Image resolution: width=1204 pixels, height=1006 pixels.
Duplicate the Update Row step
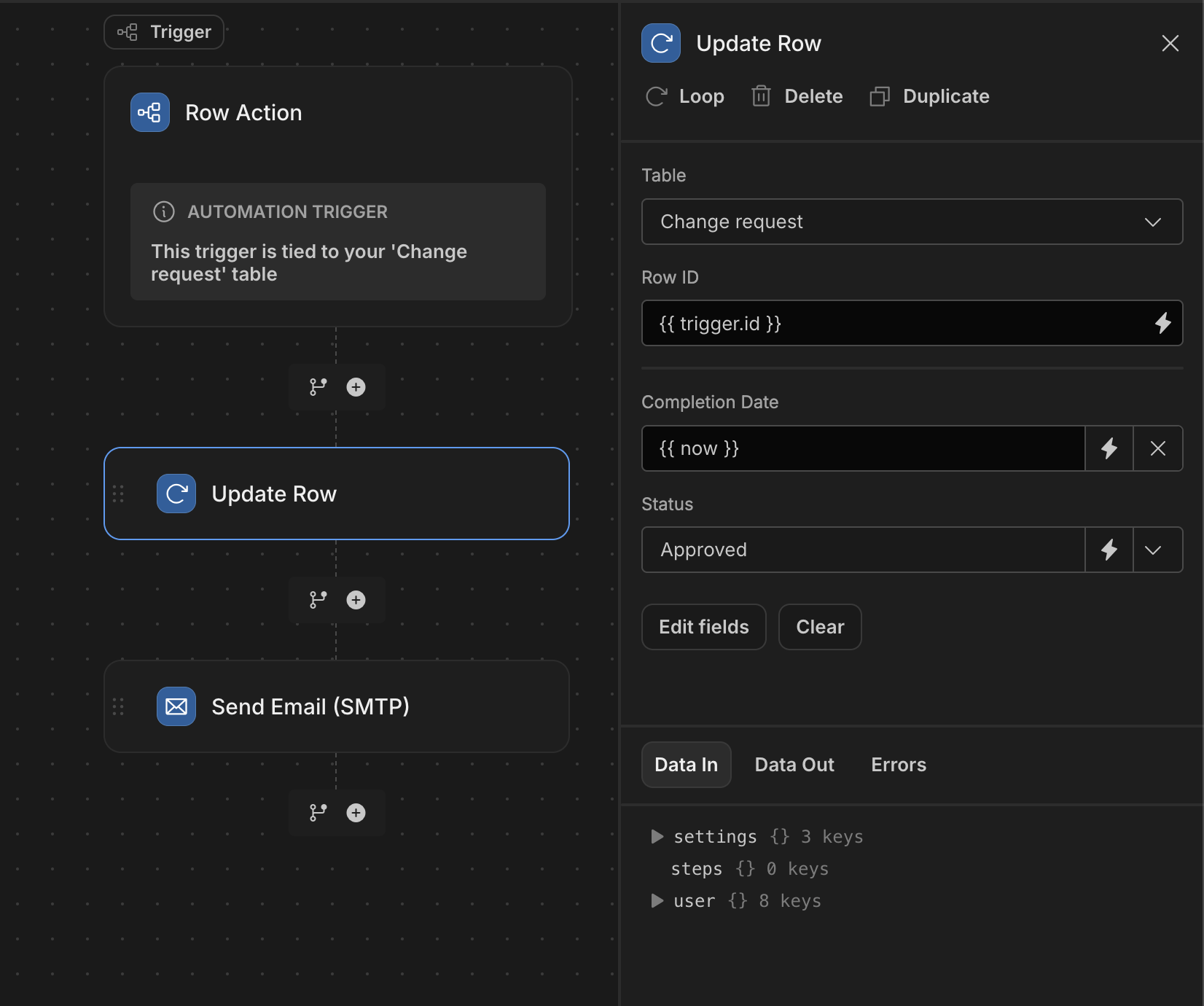point(930,96)
